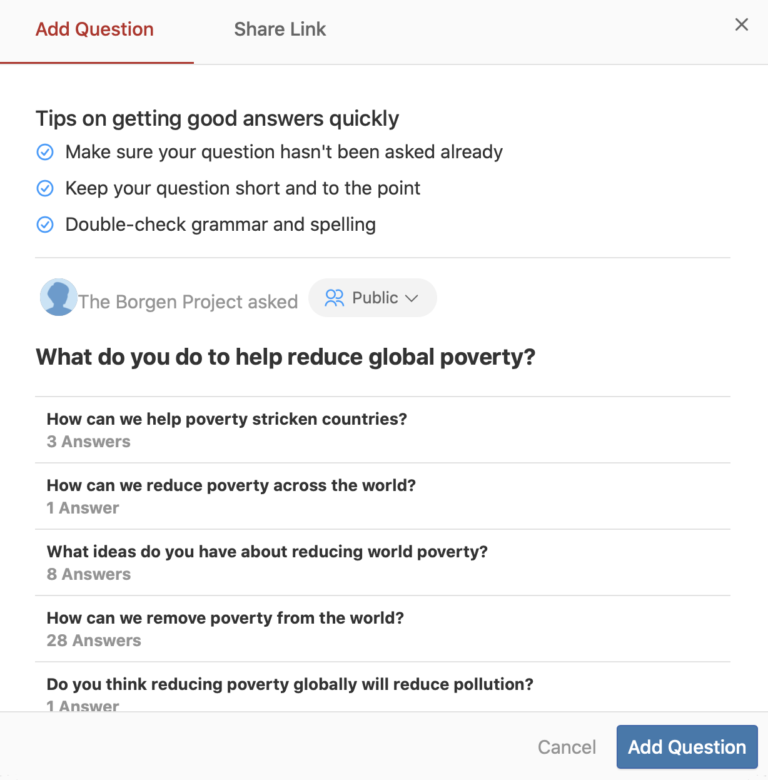The width and height of the screenshot is (768, 780).
Task: Open 'What ideas do you have about reducing world poverty?'
Action: click(x=383, y=562)
